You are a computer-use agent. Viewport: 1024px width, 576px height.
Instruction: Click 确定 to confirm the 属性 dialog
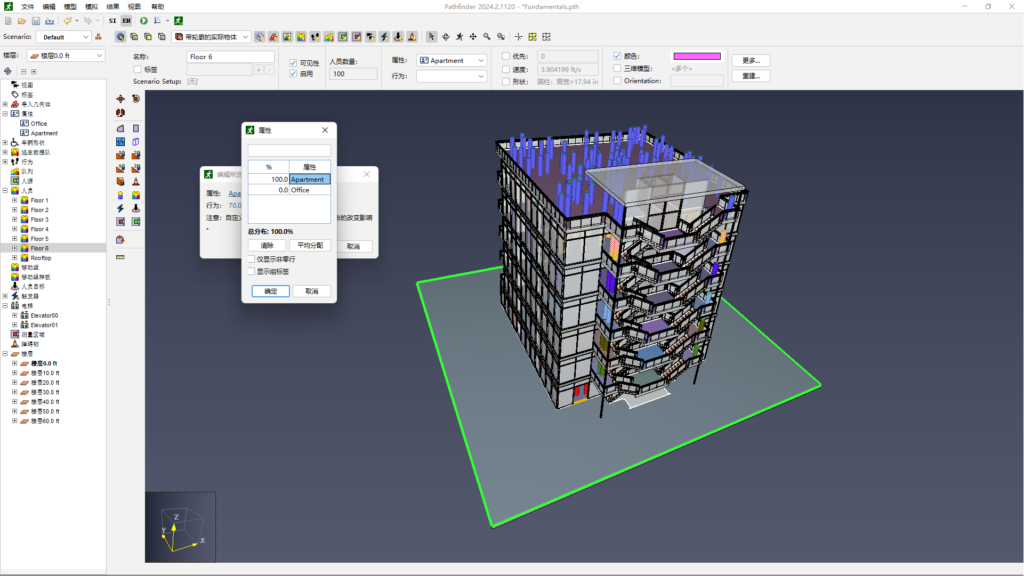click(x=270, y=291)
